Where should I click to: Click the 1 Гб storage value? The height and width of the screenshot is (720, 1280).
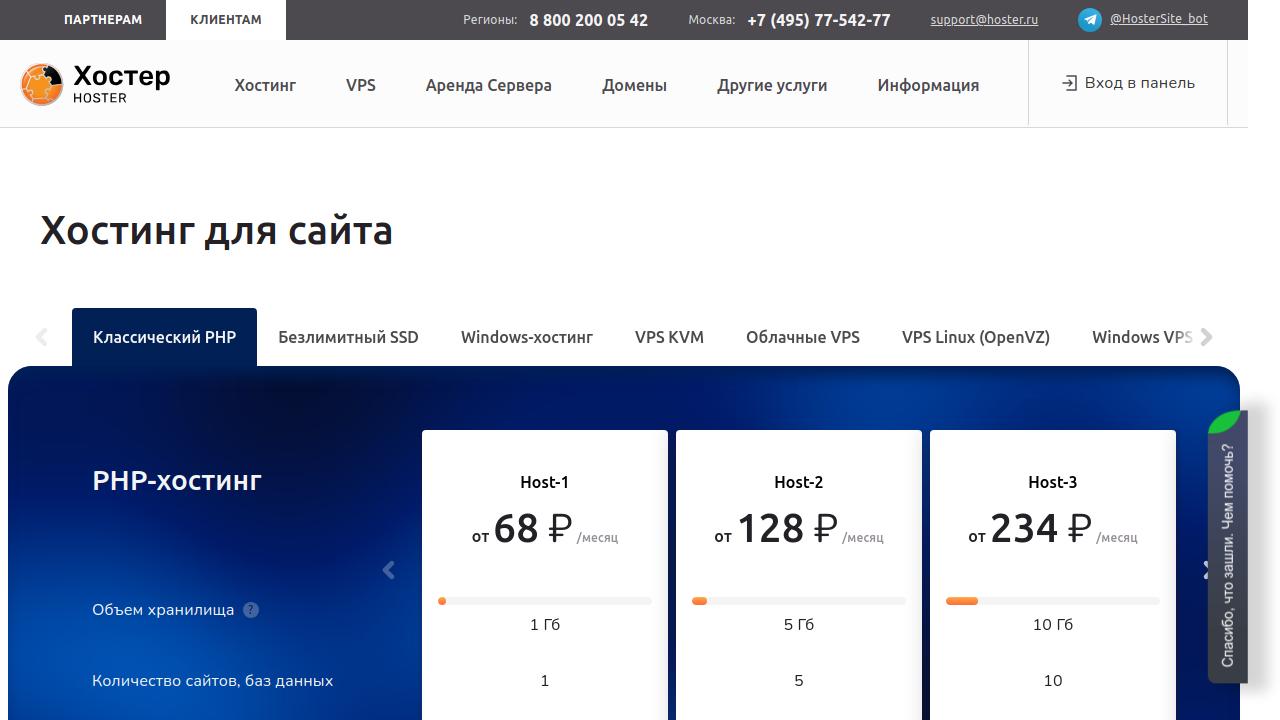(x=545, y=625)
